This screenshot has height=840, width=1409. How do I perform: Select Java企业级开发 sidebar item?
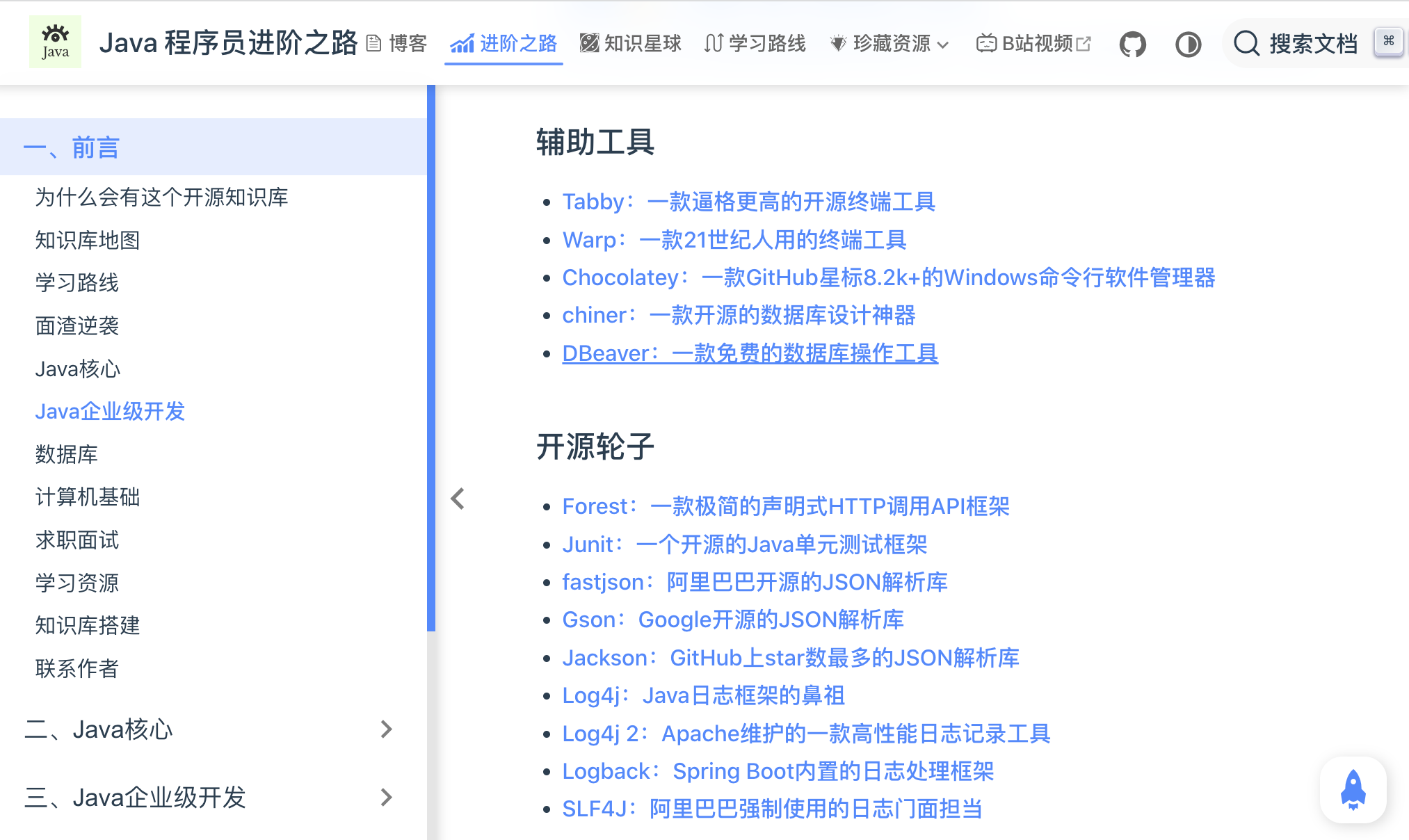[x=110, y=411]
